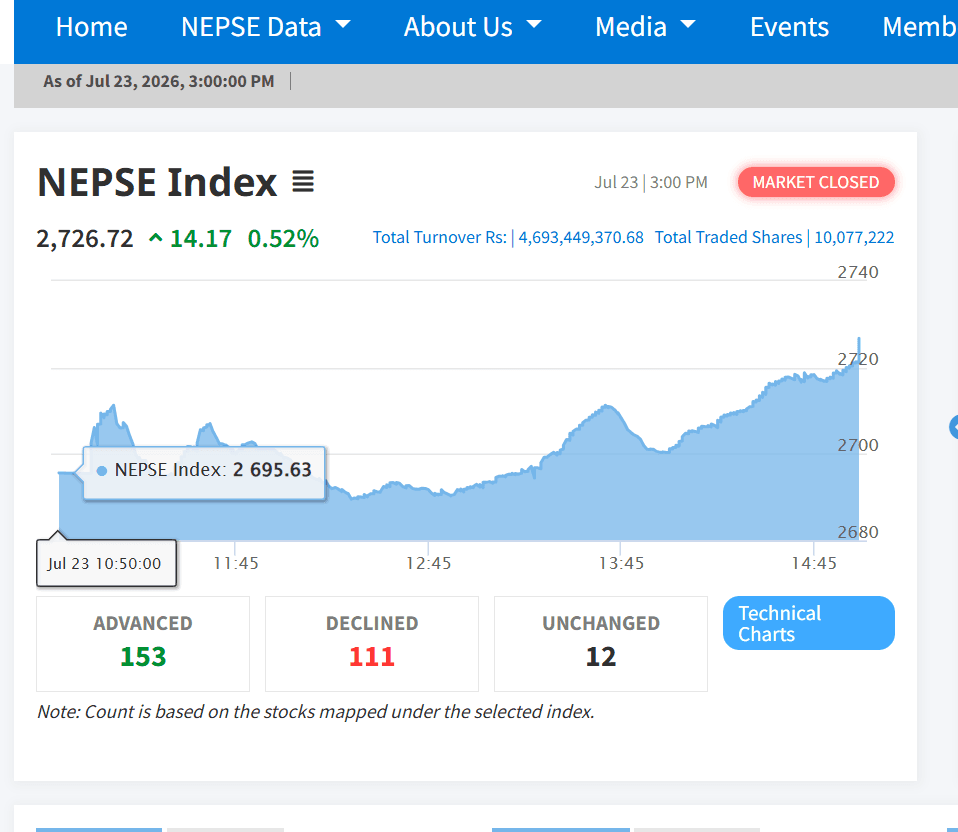The height and width of the screenshot is (832, 958).
Task: Click the 0.52% percent change
Action: point(283,238)
